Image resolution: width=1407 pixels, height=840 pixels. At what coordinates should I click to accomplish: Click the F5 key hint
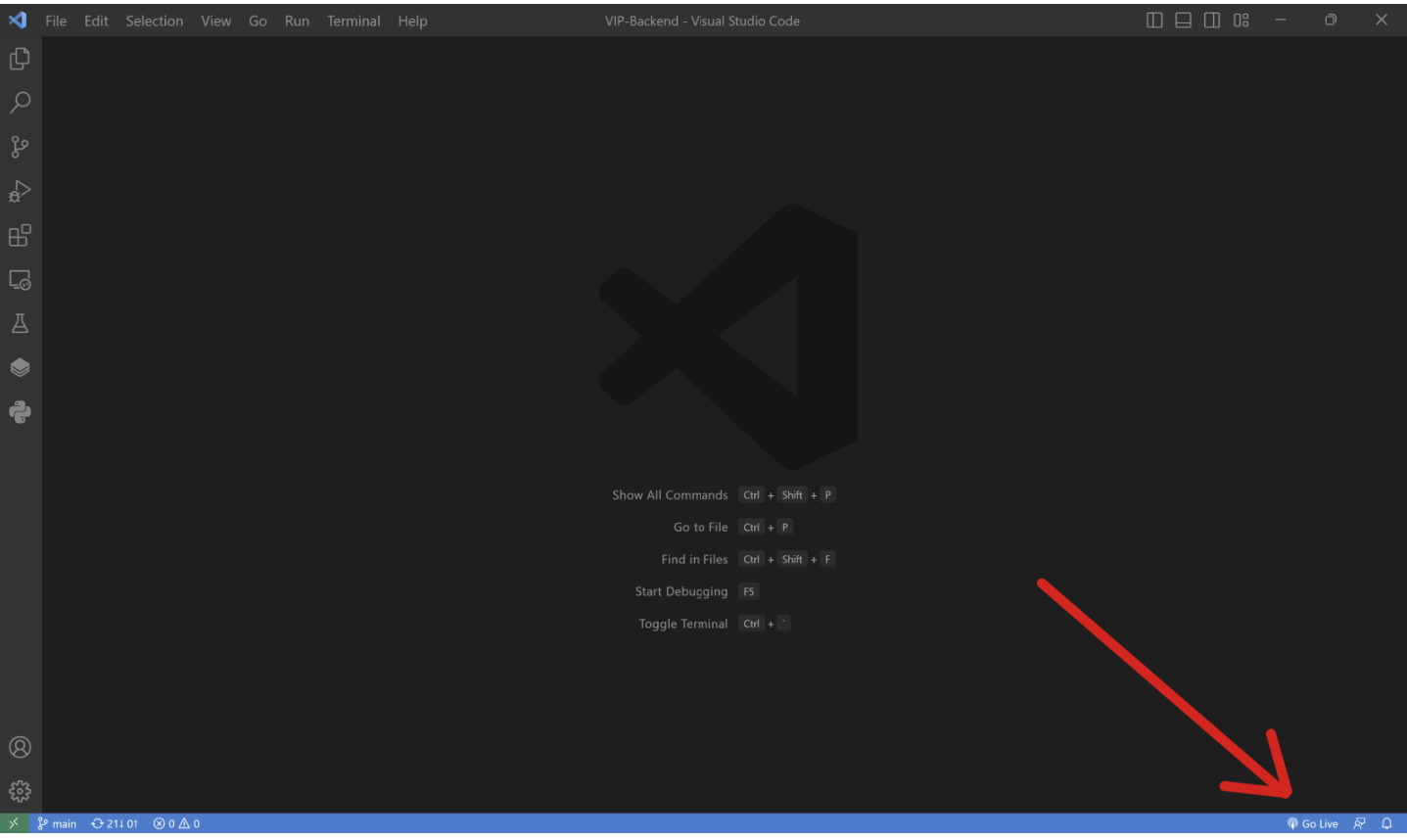pos(749,592)
